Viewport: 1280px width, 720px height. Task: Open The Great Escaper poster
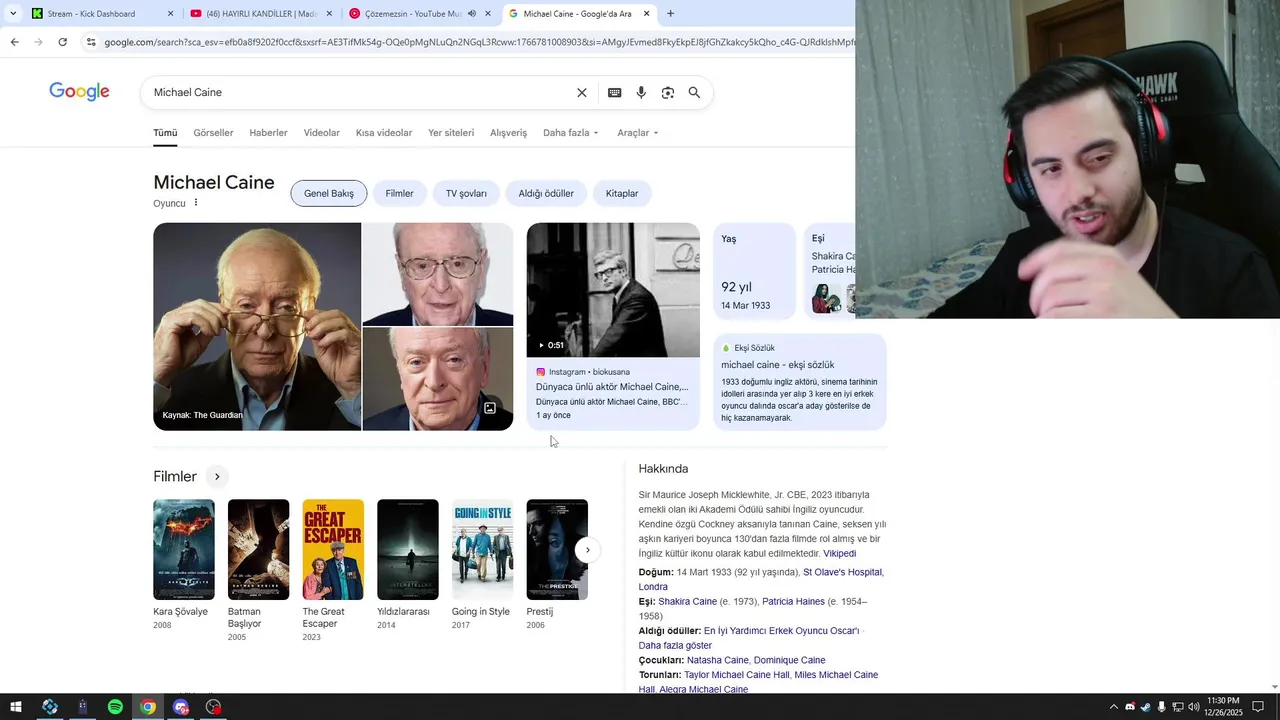[333, 549]
